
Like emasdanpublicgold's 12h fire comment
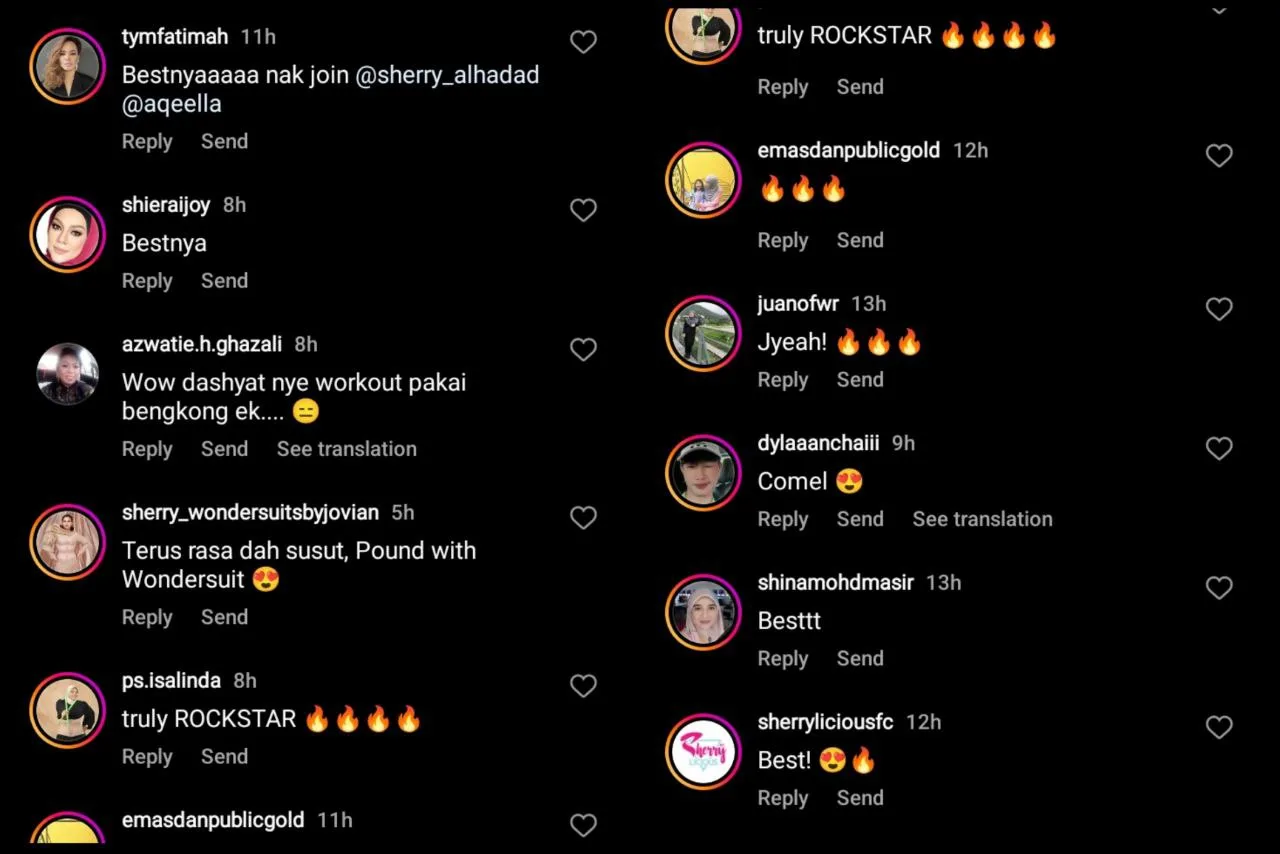[x=1219, y=155]
